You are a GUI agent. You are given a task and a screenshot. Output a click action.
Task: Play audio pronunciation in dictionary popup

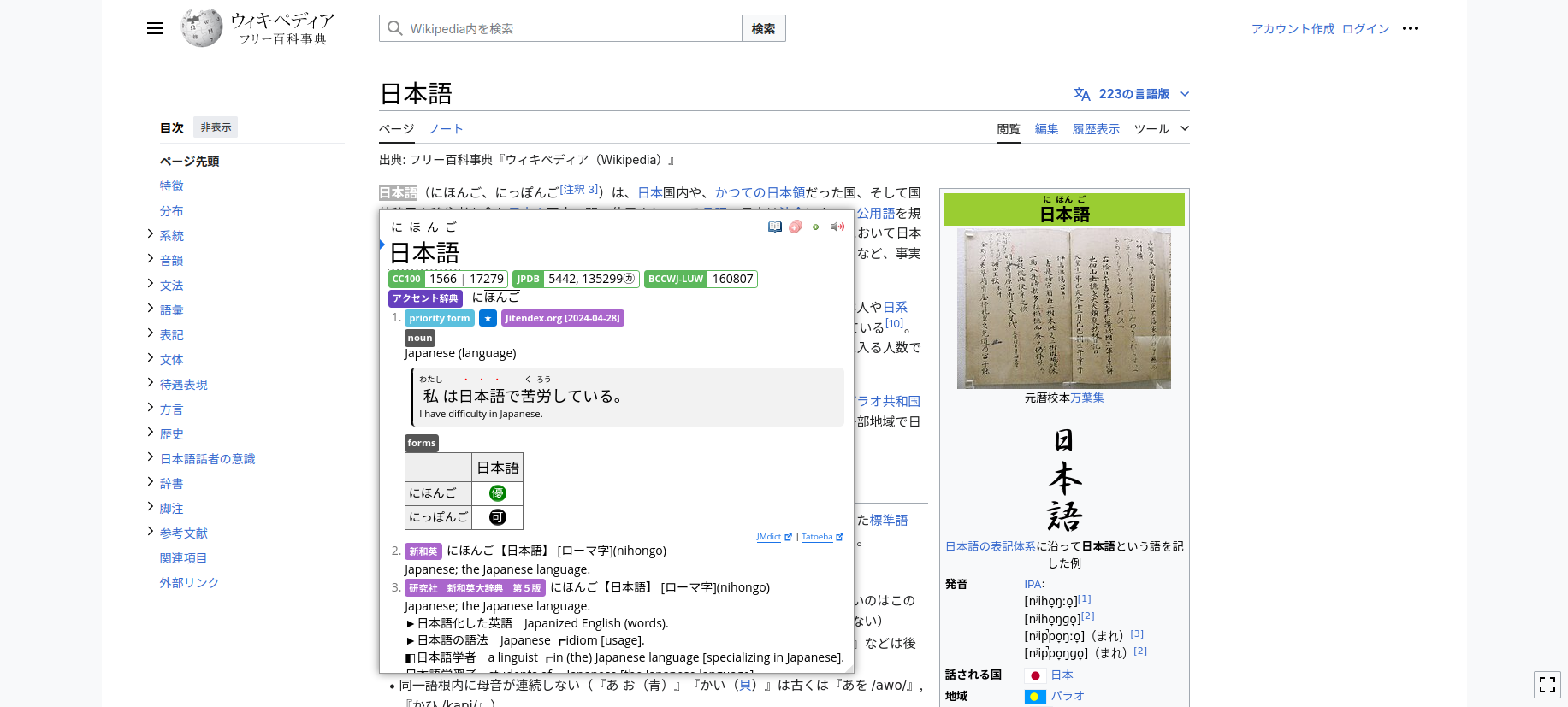837,227
